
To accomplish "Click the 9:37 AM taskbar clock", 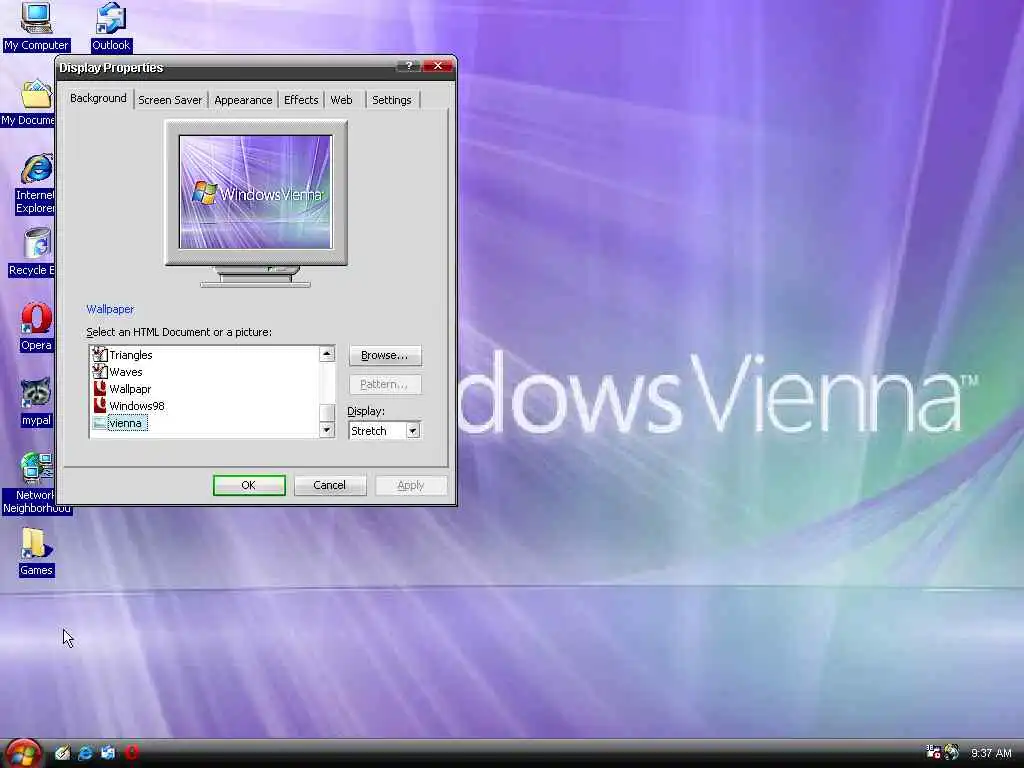I will coord(991,753).
